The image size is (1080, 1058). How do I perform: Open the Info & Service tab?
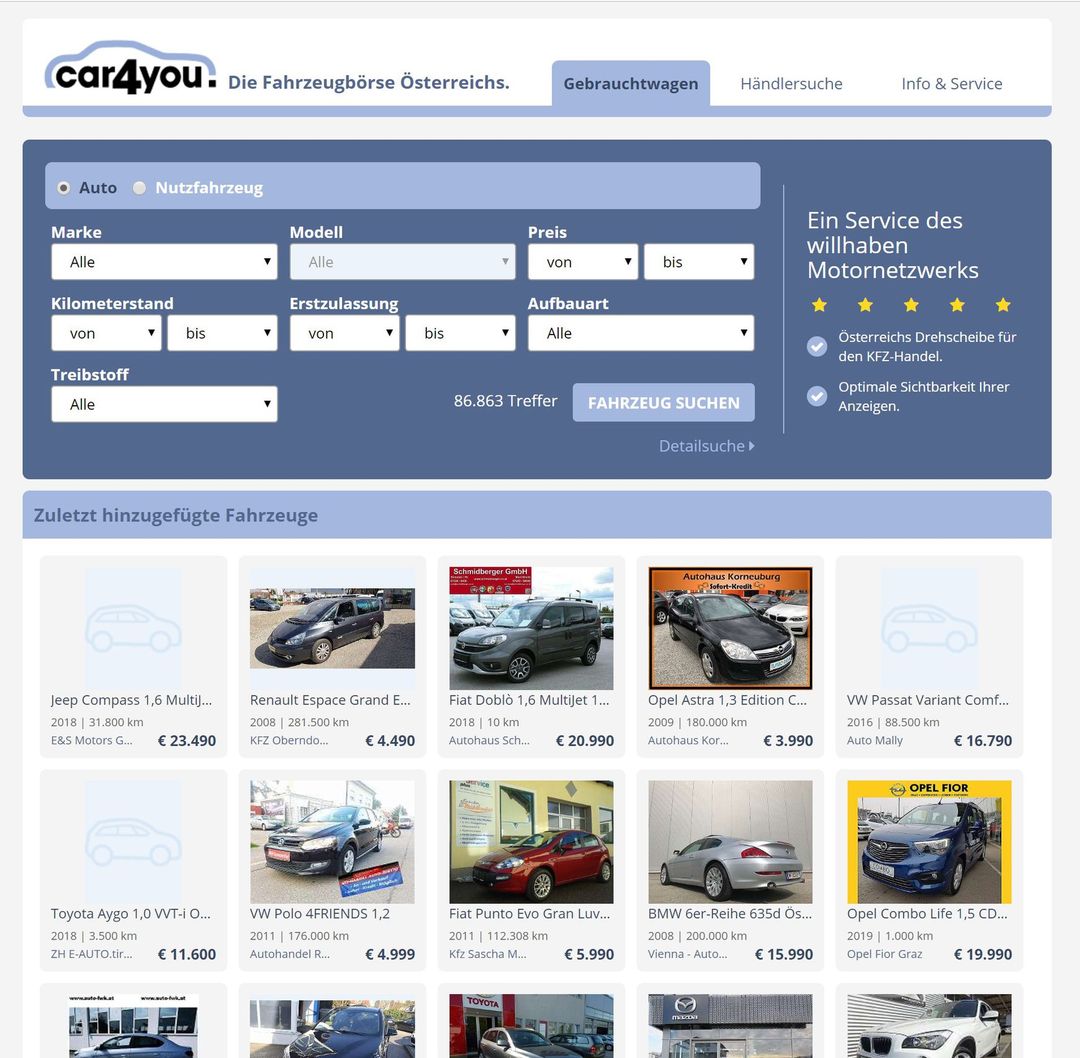click(x=951, y=84)
